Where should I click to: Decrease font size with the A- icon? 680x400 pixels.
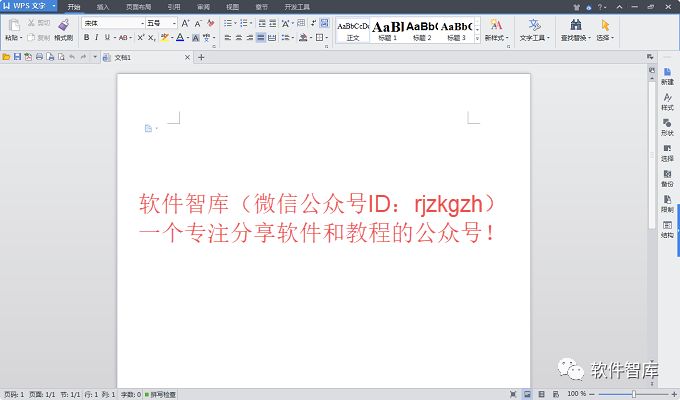198,23
